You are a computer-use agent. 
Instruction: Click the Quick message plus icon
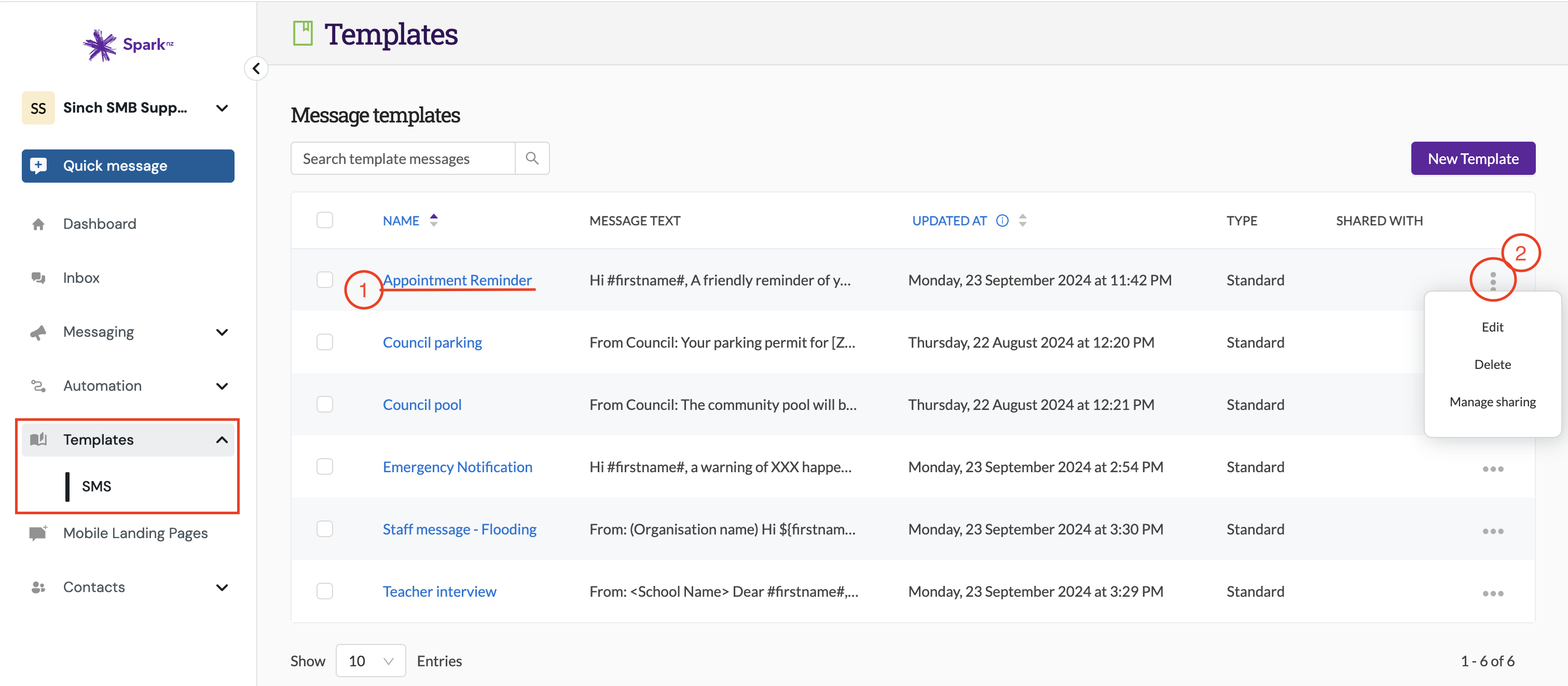tap(38, 166)
